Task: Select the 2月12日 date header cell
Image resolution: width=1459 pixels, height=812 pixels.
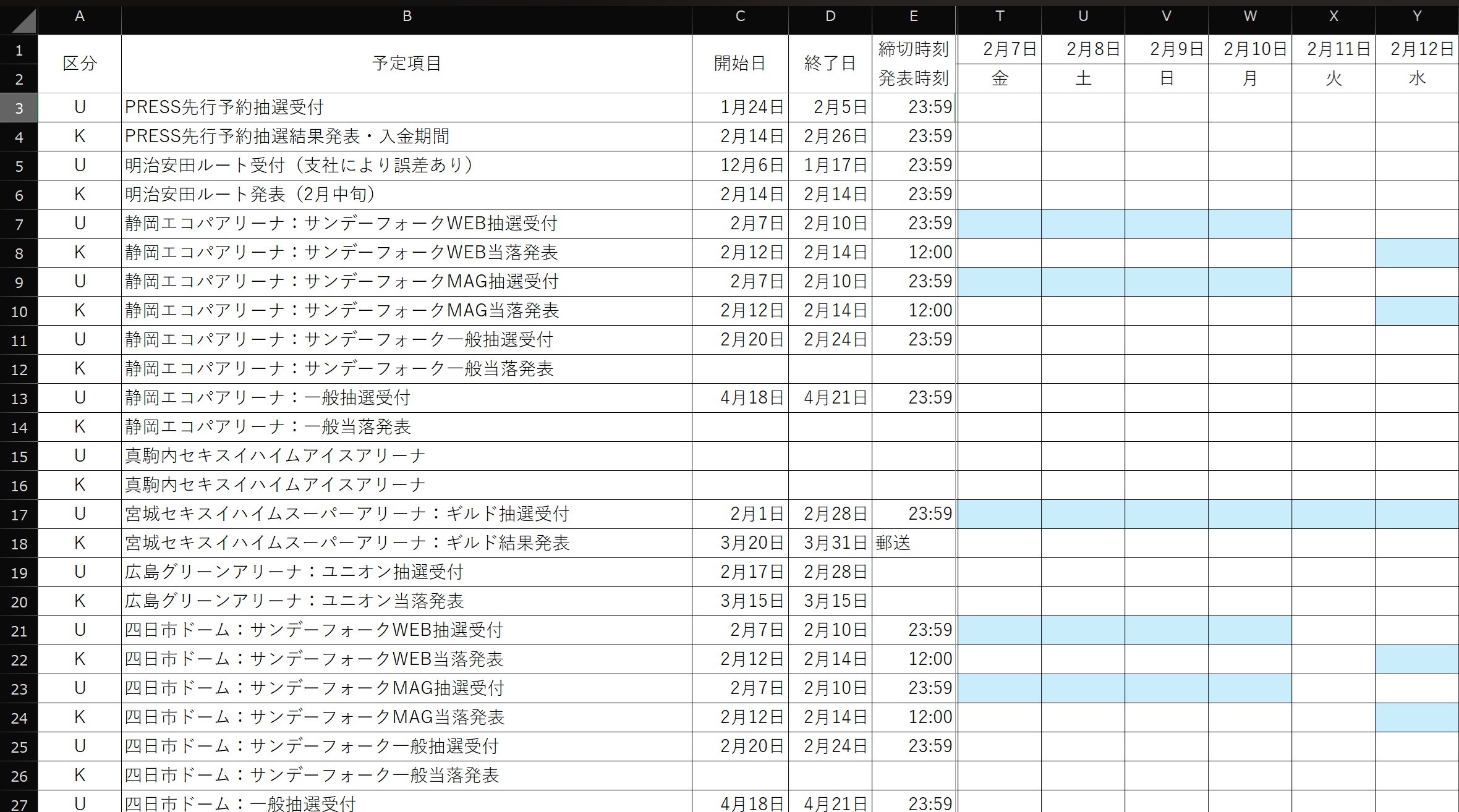Action: pos(1417,49)
